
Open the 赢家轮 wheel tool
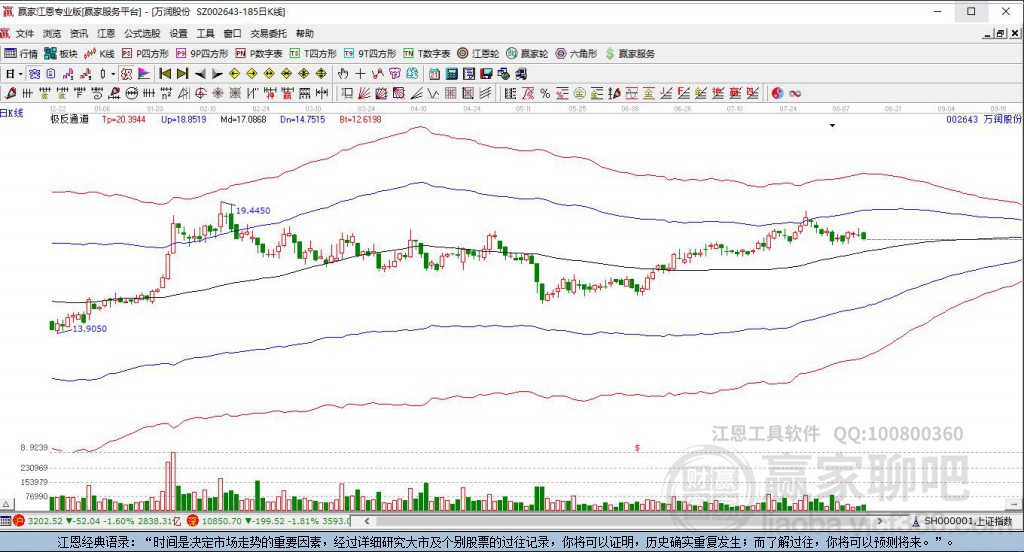tap(527, 54)
